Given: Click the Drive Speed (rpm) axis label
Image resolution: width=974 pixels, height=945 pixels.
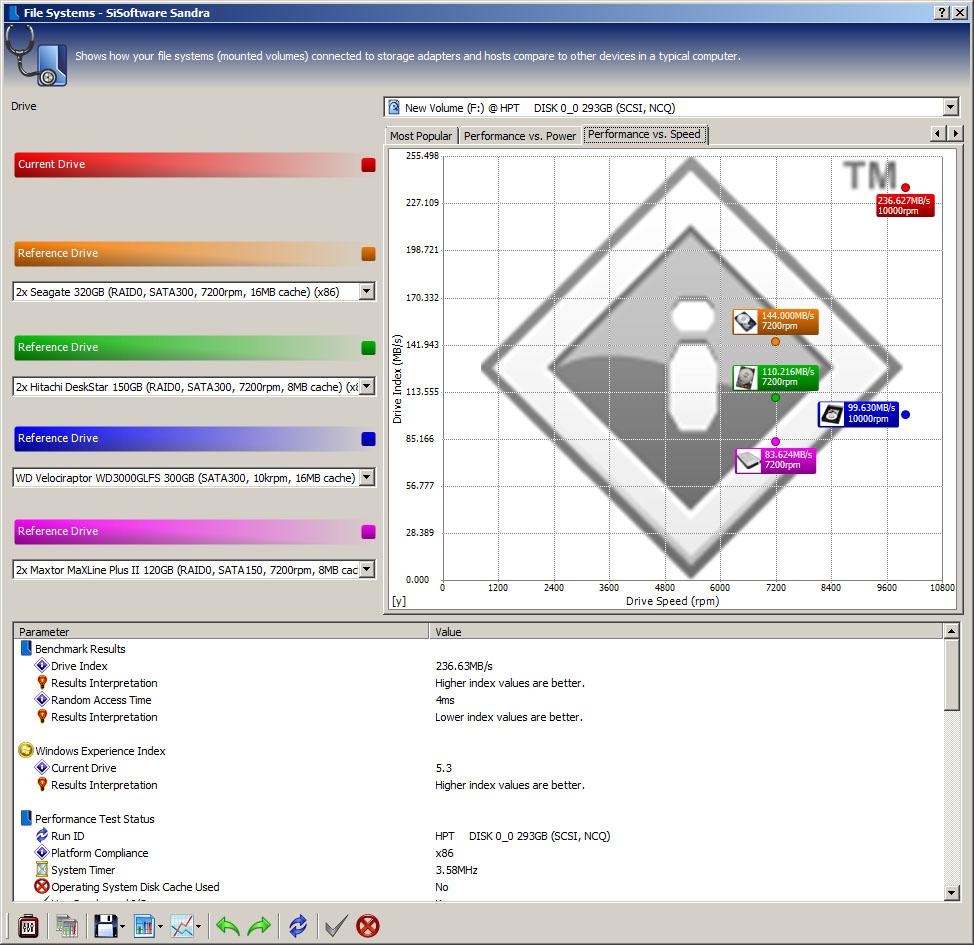Looking at the screenshot, I should (x=673, y=601).
